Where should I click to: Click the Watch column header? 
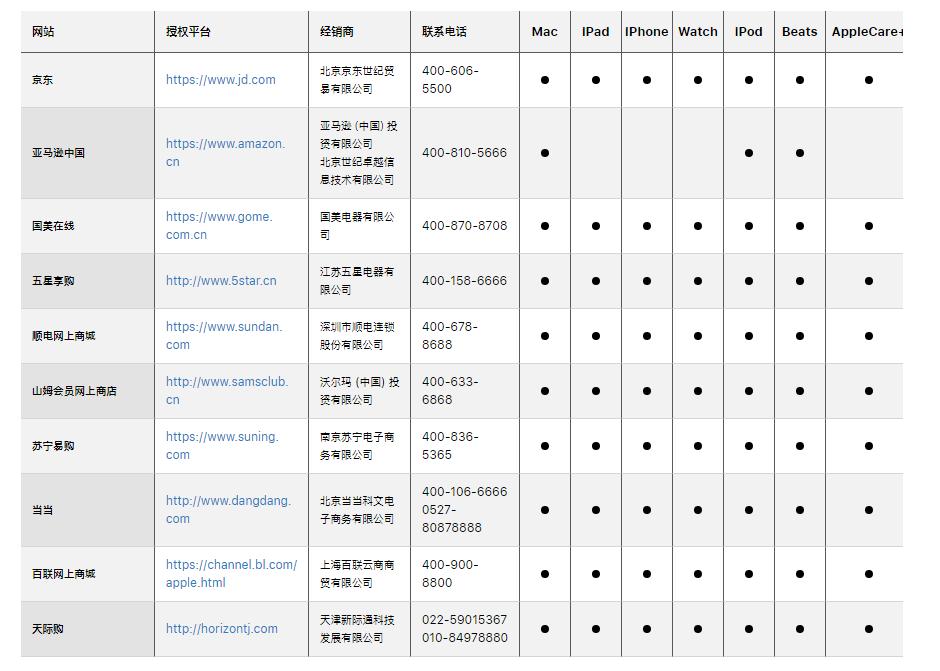point(697,32)
